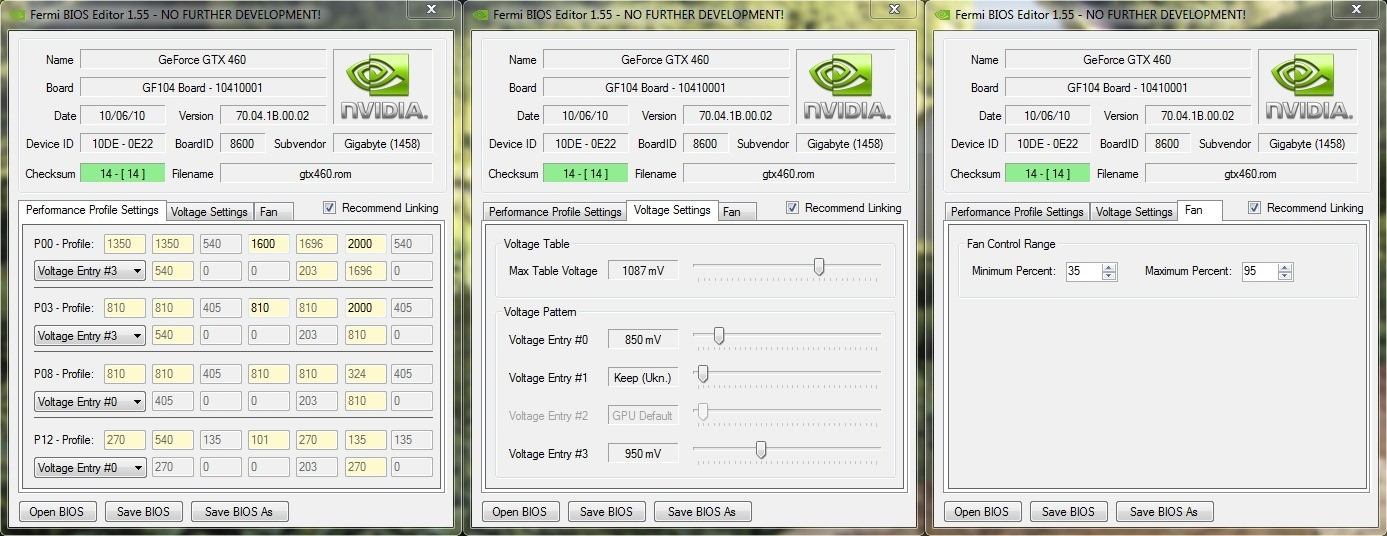Click the Maximum Percent field showing 95
This screenshot has width=1387, height=536.
(1260, 272)
